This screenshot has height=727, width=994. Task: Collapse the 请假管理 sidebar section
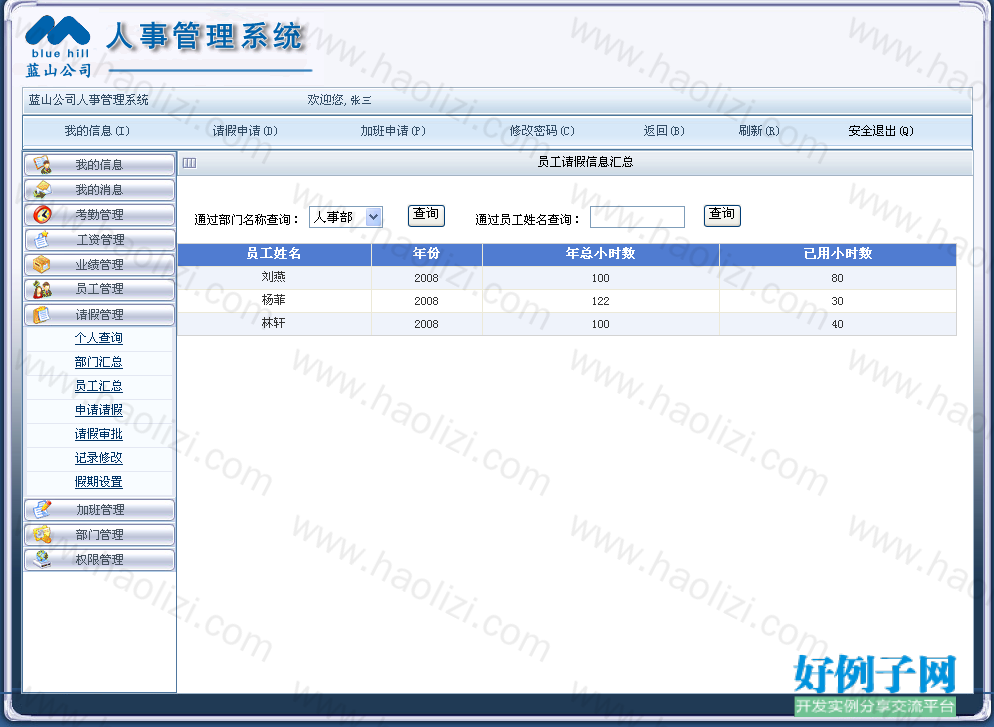100,314
